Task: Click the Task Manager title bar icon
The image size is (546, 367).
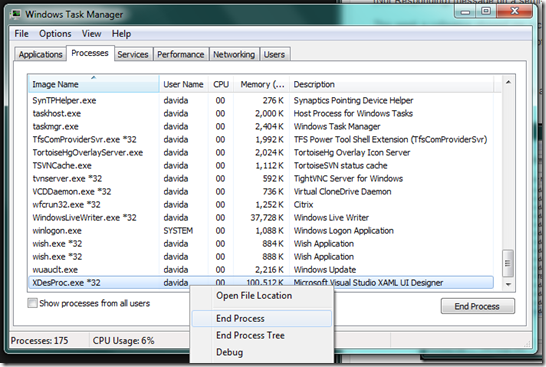Action: pyautogui.click(x=16, y=14)
